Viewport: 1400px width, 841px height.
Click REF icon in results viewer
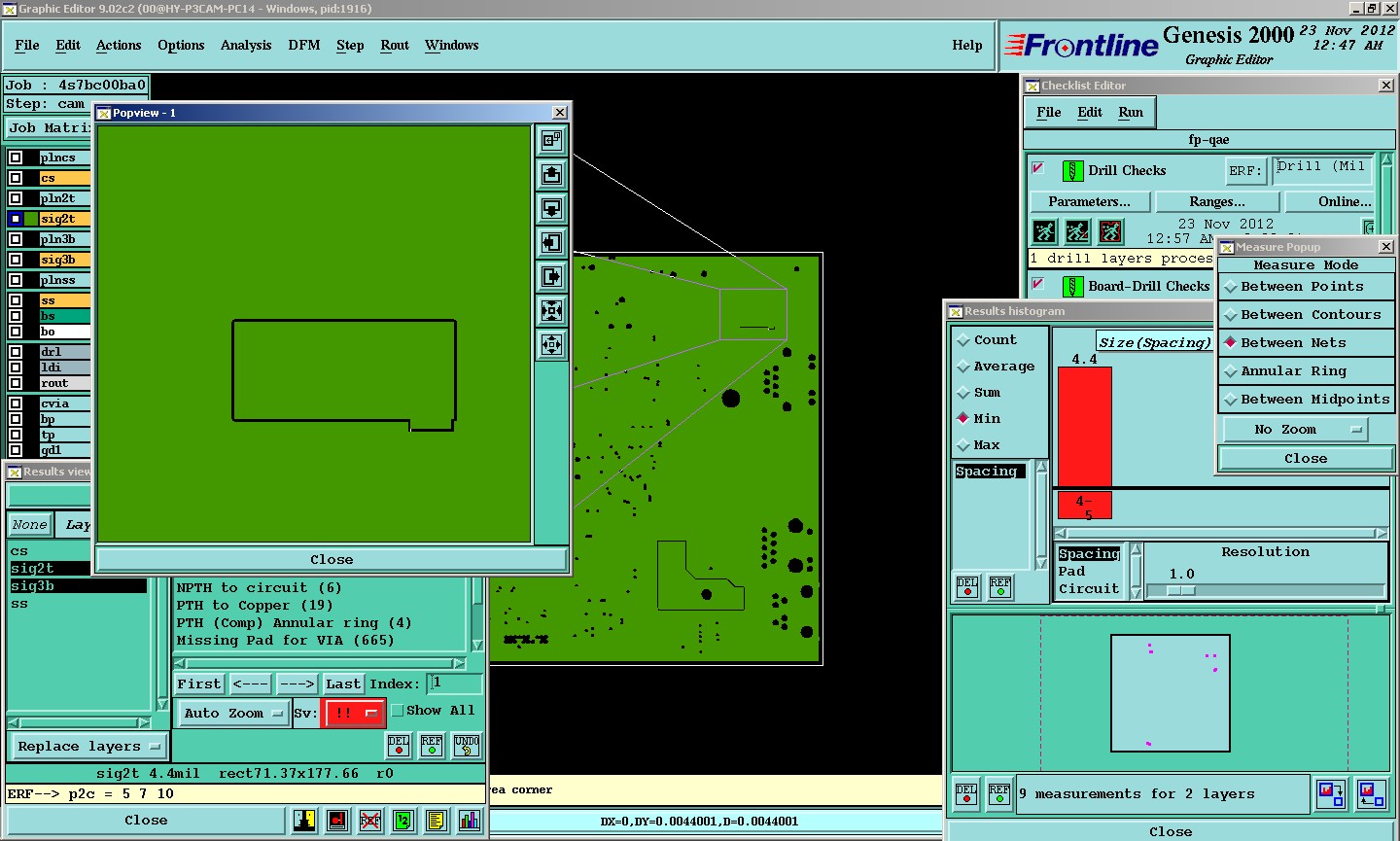(432, 746)
